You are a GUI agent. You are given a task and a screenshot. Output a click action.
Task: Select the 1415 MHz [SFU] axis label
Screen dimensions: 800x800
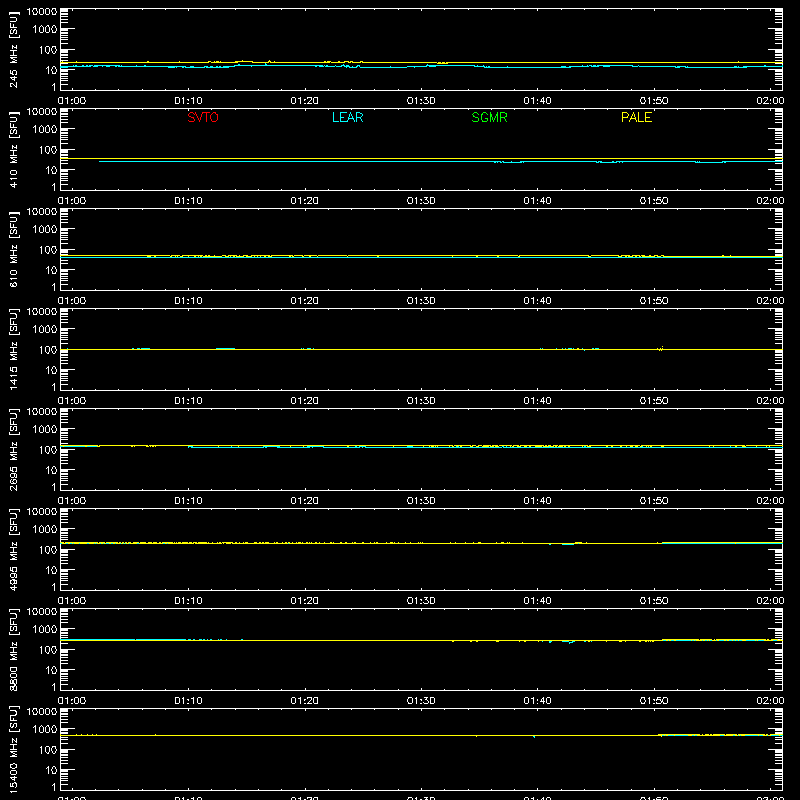[14, 349]
